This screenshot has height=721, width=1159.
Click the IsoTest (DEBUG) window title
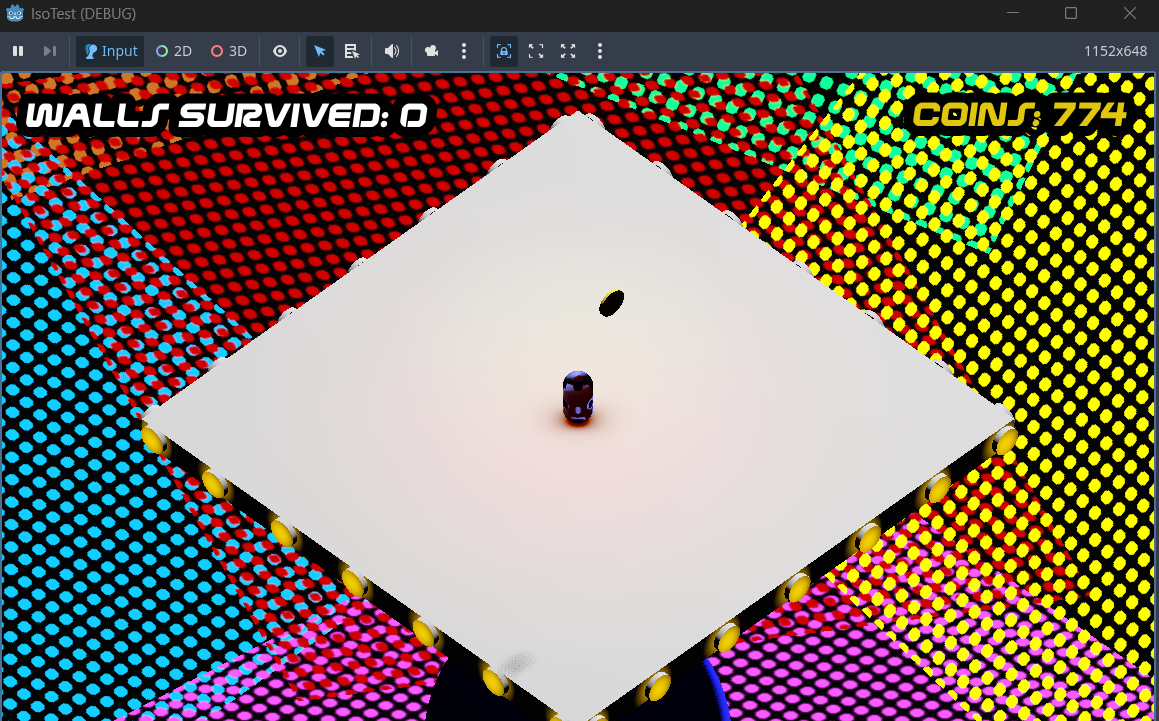coord(84,13)
